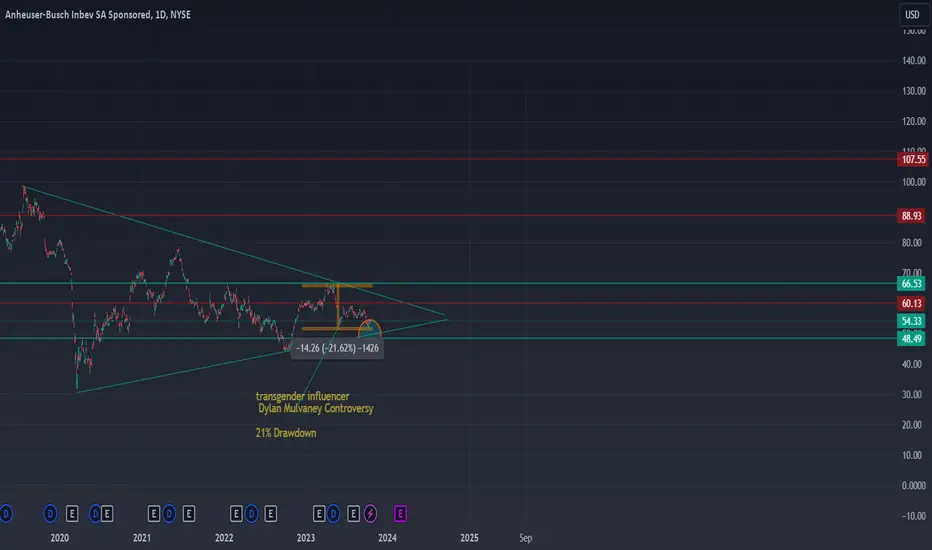The height and width of the screenshot is (550, 932).
Task: Click the 120.00 value on price axis
Action: click(x=914, y=121)
